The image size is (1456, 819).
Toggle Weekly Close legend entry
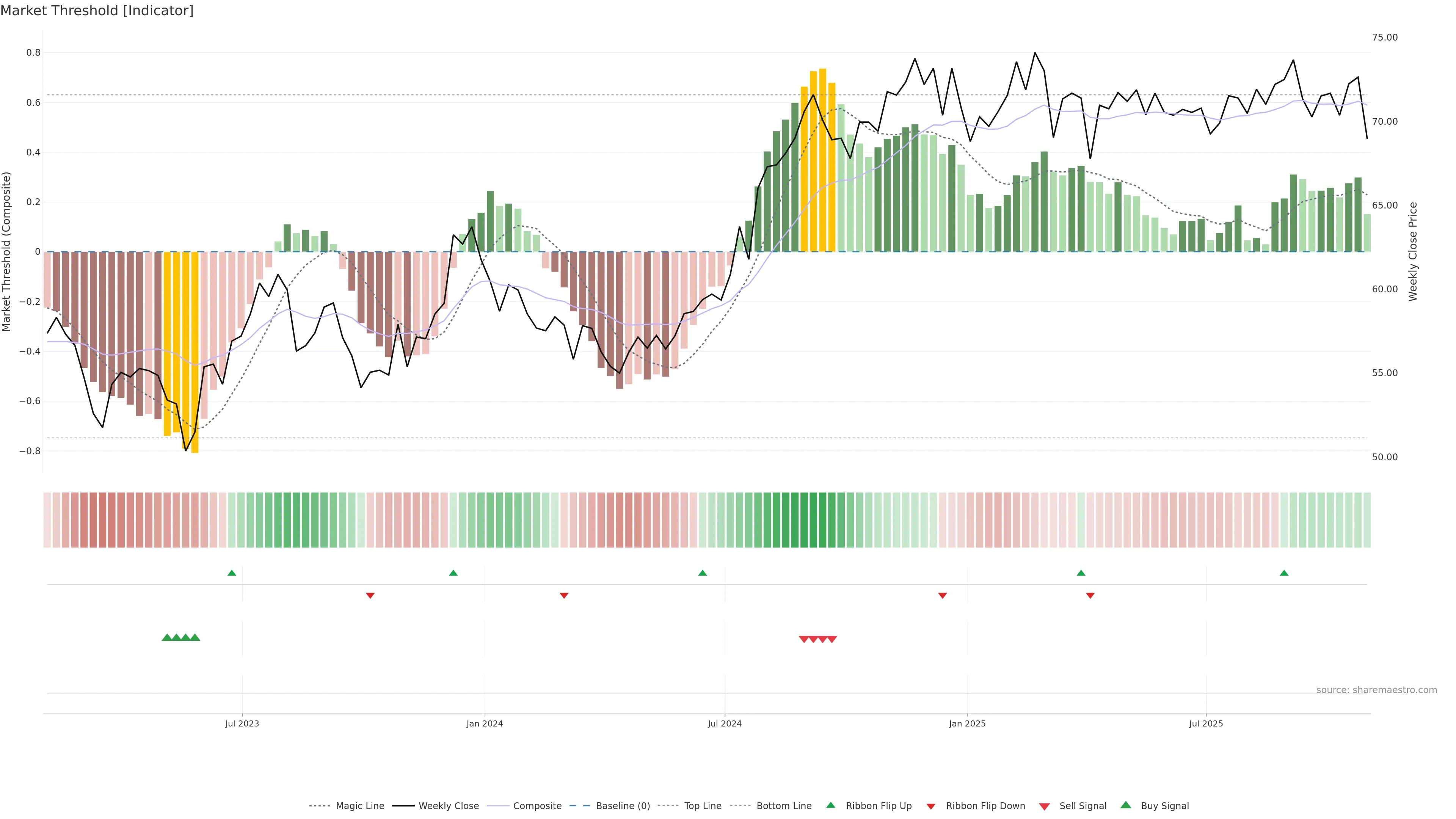click(x=448, y=806)
